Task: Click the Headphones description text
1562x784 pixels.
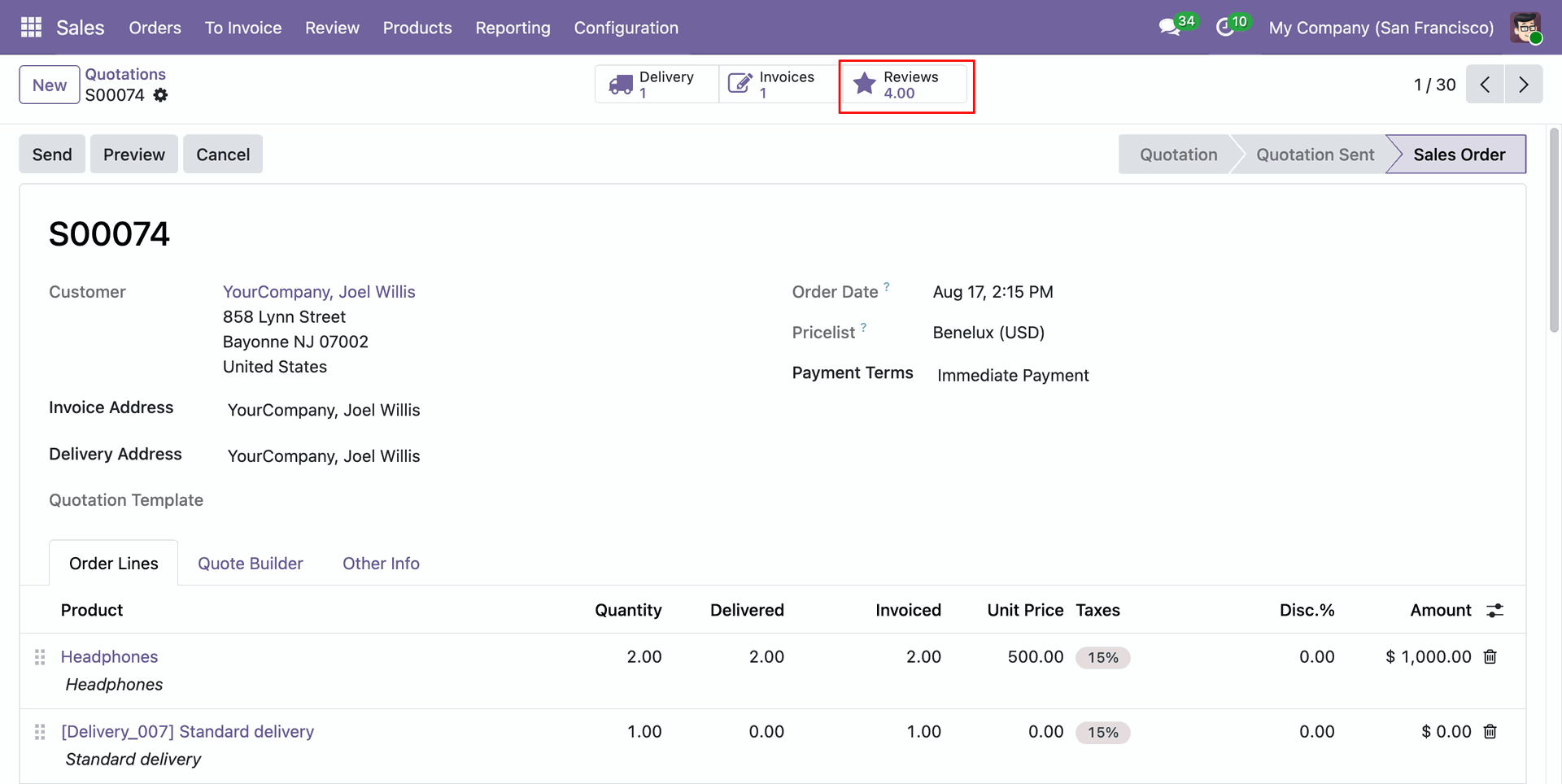Action: pyautogui.click(x=114, y=685)
